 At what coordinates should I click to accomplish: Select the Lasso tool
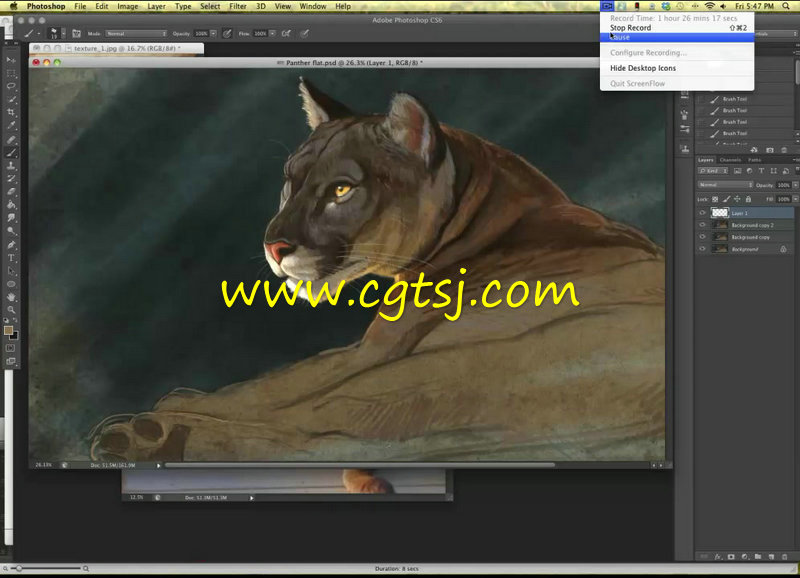tap(11, 86)
